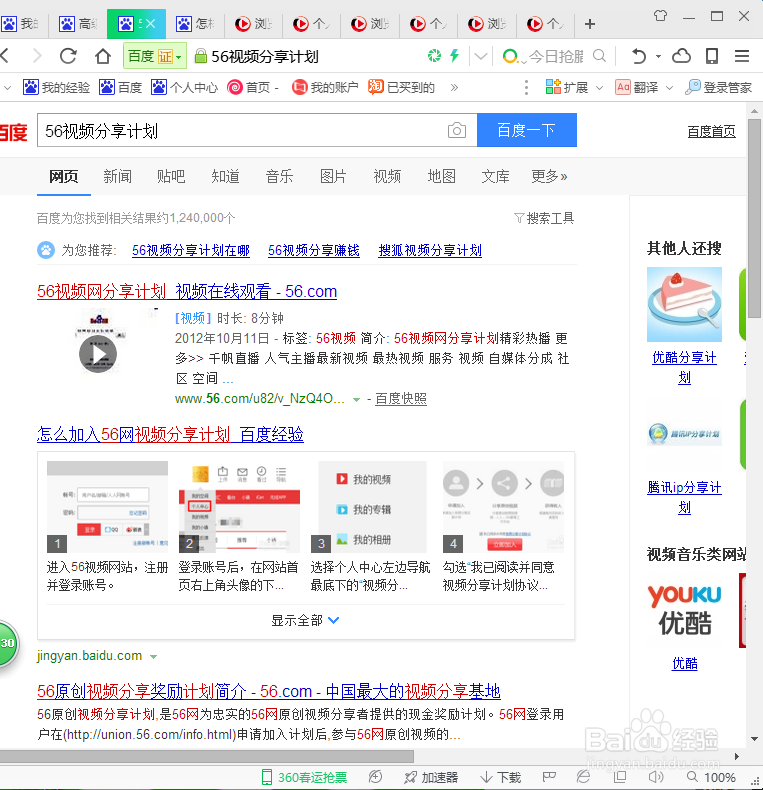Screen dimensions: 763x790
Task: Open the 翻译 translate dropdown
Action: click(644, 88)
